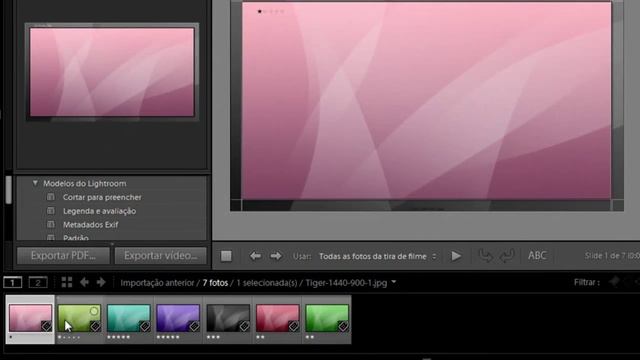The width and height of the screenshot is (640, 360).
Task: Go forward with filmstrip right arrow
Action: tap(101, 282)
